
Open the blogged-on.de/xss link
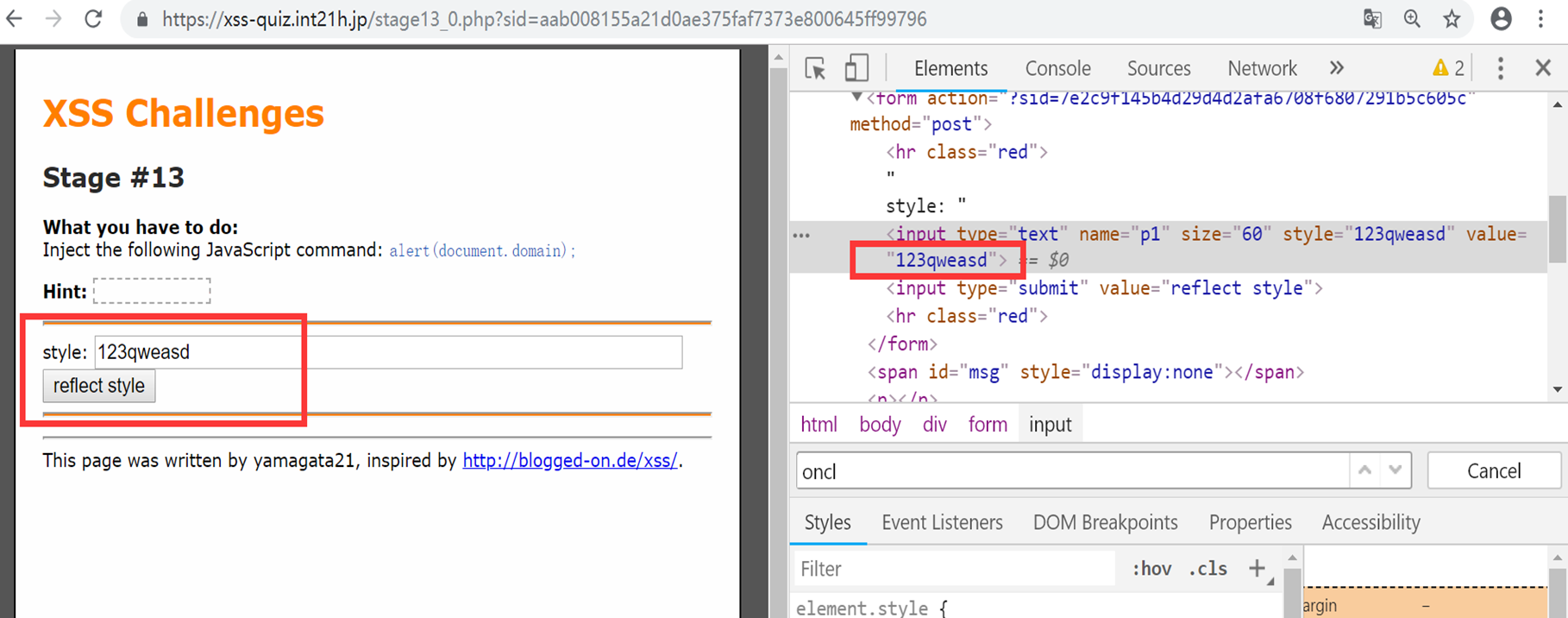(570, 461)
